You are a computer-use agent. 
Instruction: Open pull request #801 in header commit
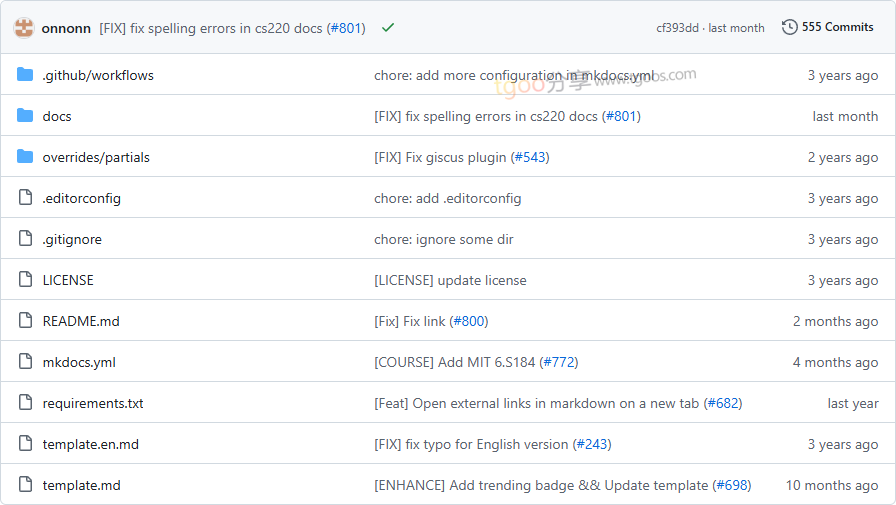pos(346,28)
